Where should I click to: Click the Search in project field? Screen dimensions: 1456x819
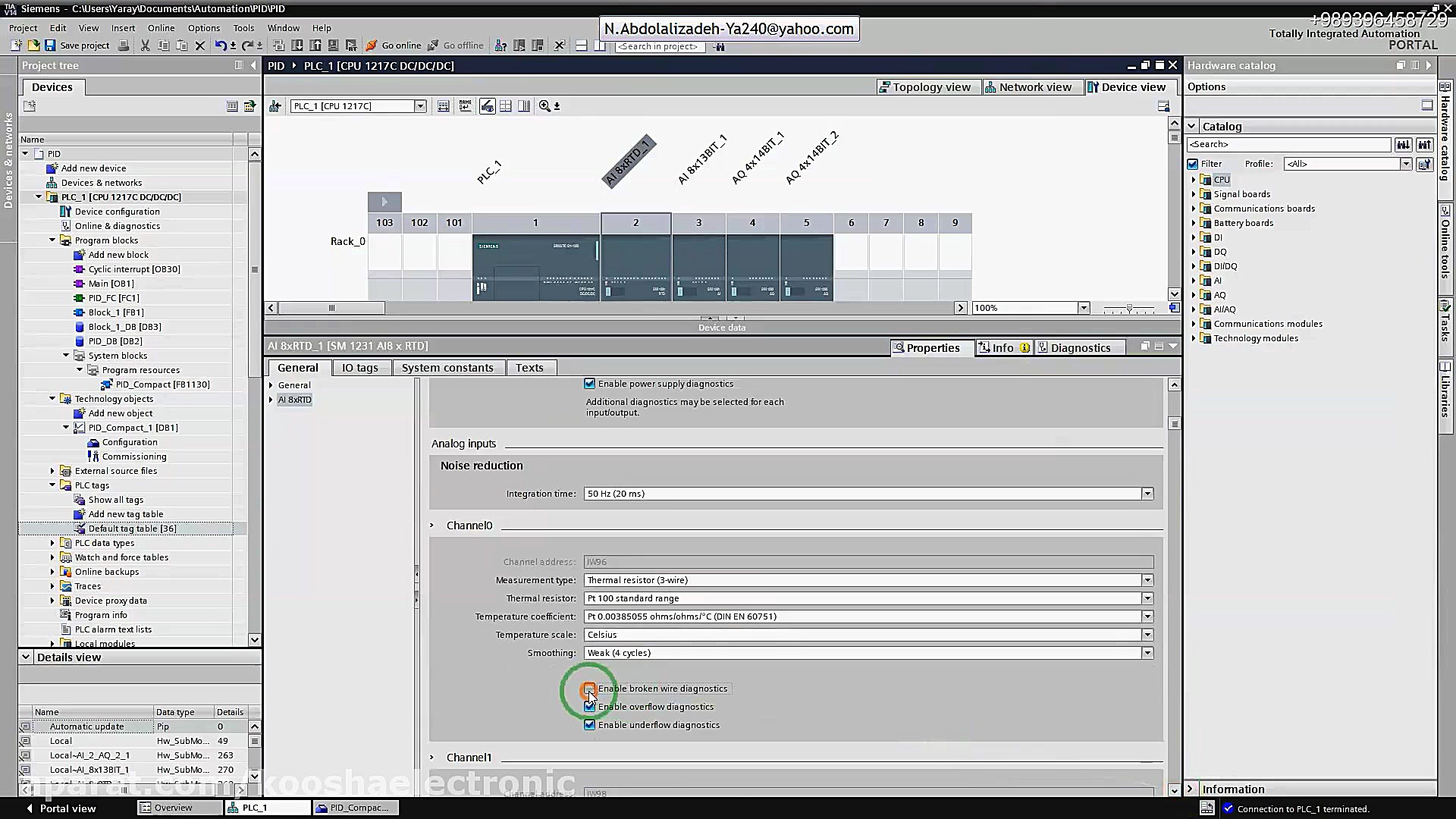[660, 46]
